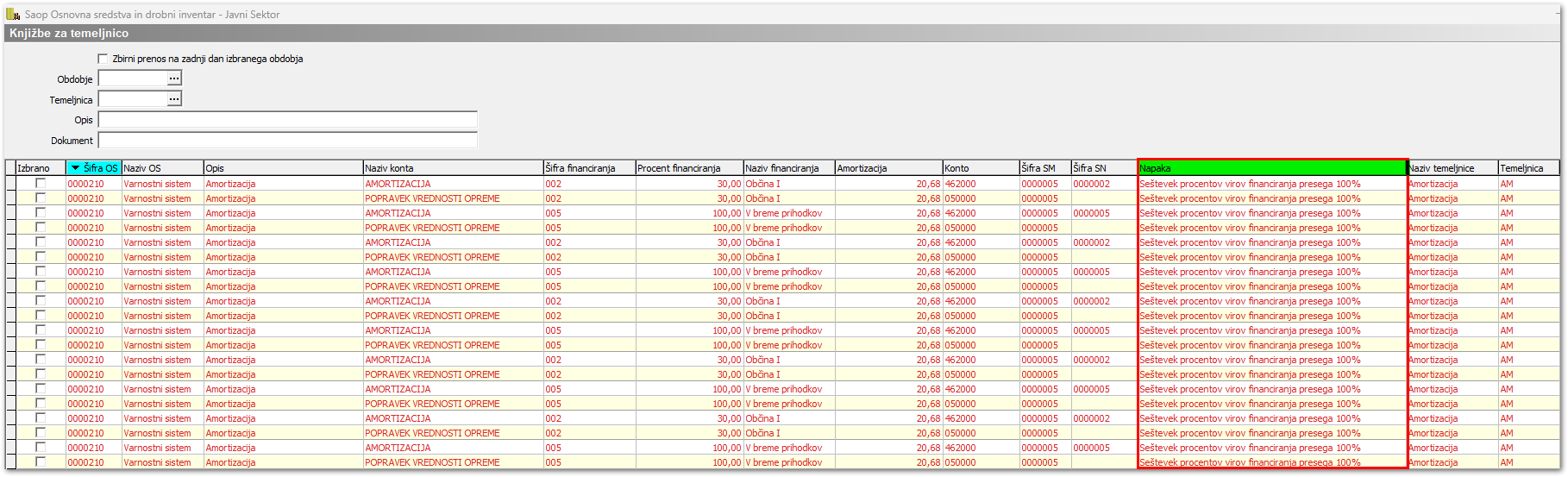This screenshot has width=1568, height=477.
Task: Click the Knjižbe za temeljnico title bar
Action: [783, 33]
